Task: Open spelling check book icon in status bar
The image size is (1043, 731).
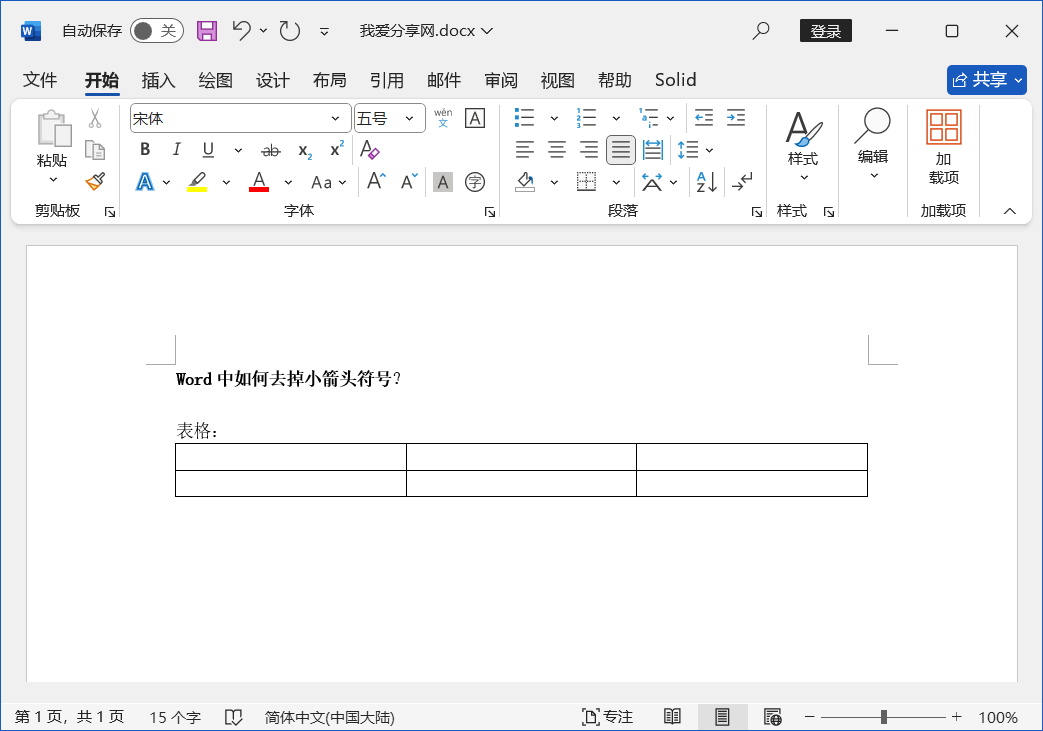Action: (233, 717)
